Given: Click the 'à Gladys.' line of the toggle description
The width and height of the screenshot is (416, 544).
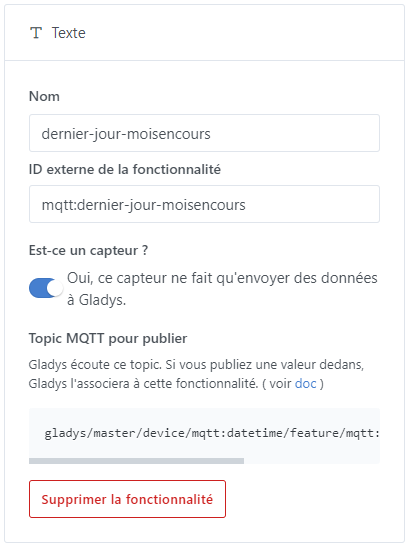Looking at the screenshot, I should click(96, 300).
